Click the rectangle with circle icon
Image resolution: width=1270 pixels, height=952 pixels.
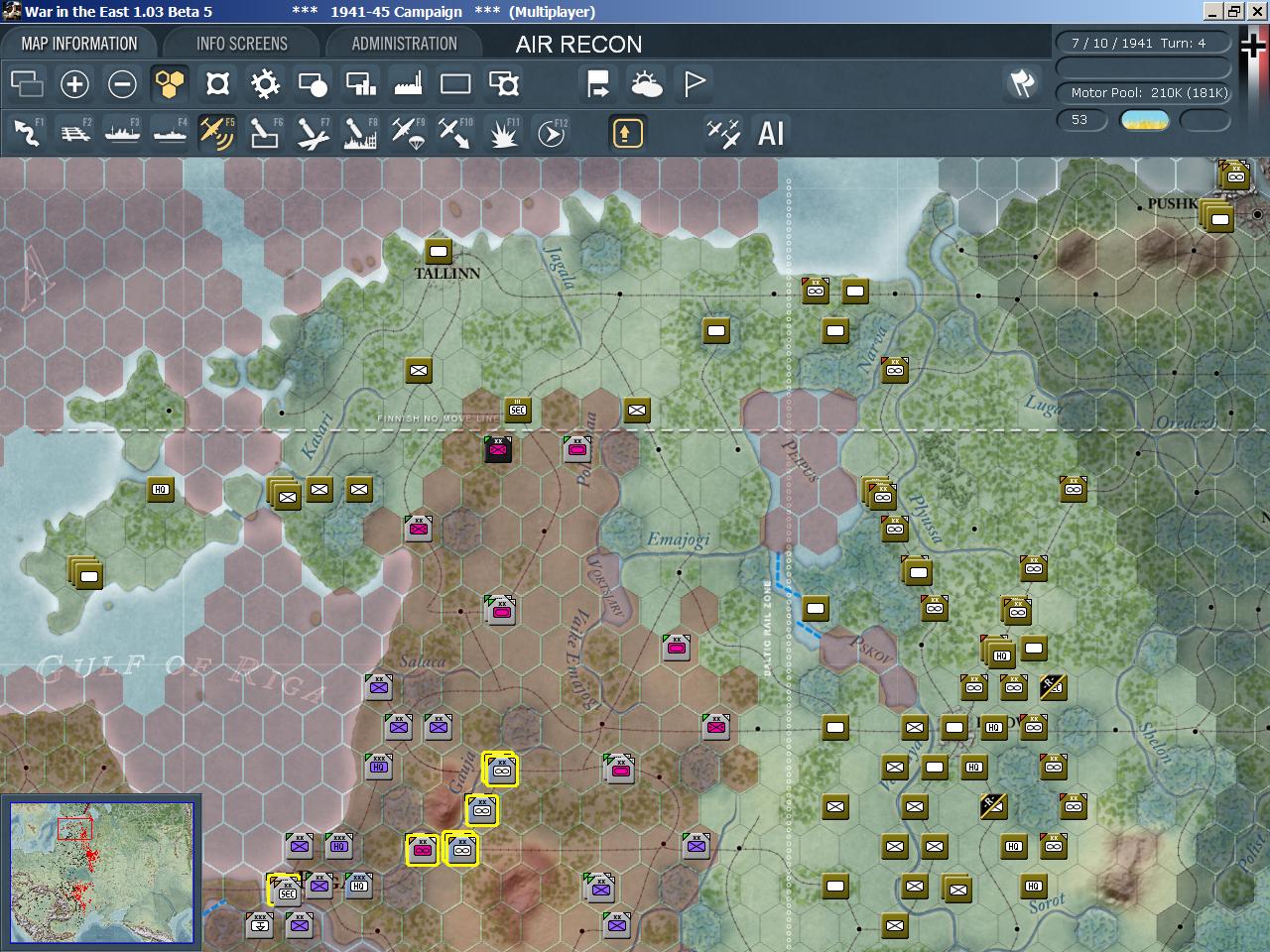pyautogui.click(x=313, y=84)
